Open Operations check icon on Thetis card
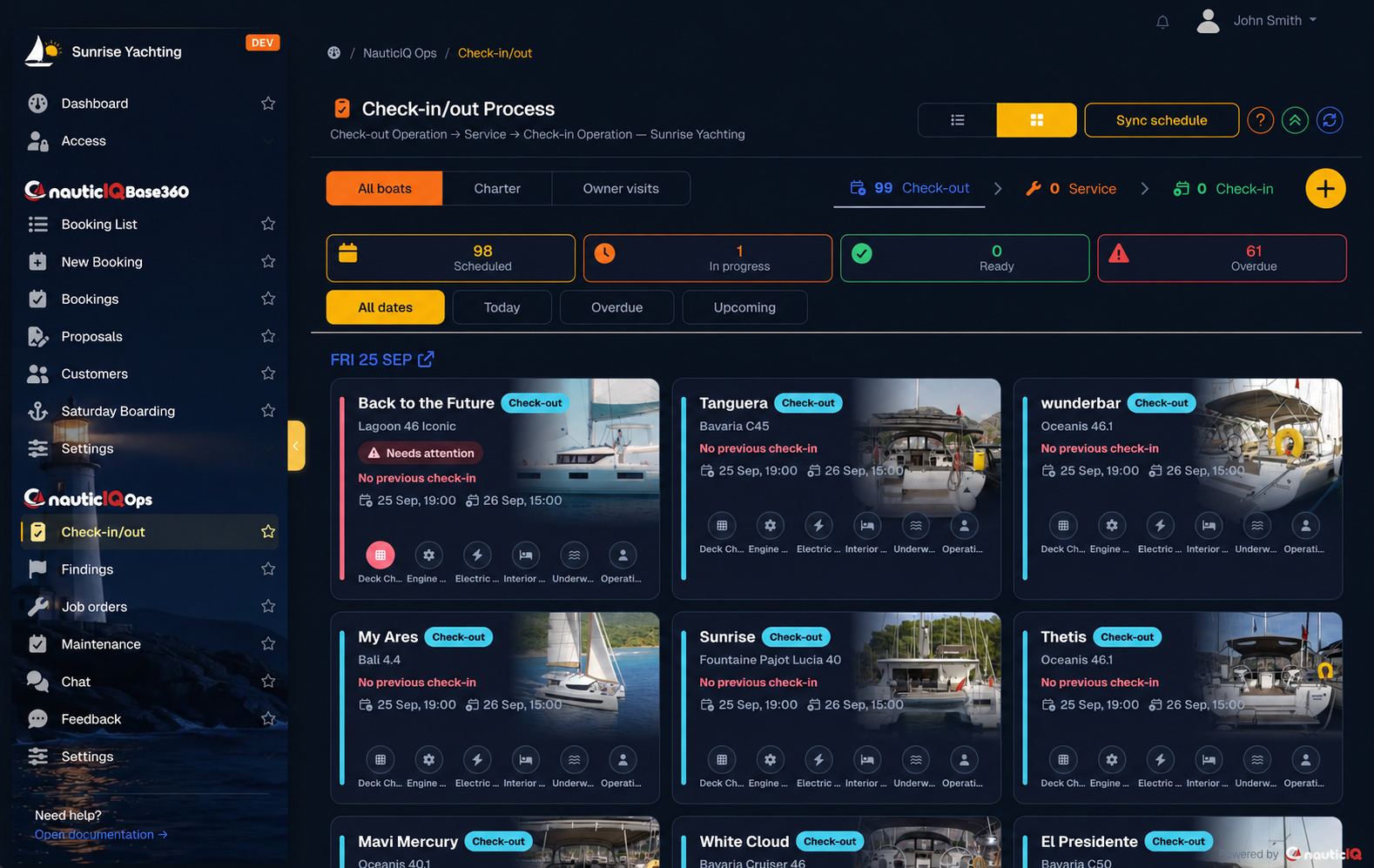The width and height of the screenshot is (1374, 868). (1305, 759)
